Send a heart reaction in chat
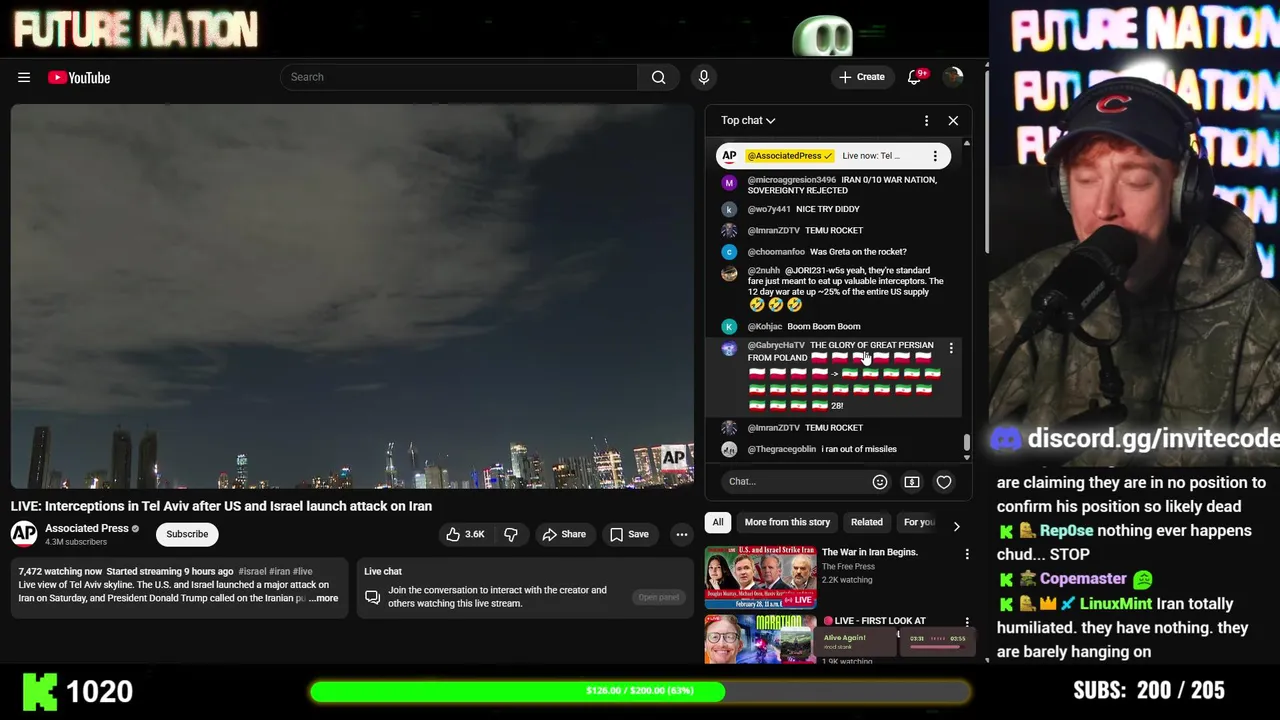The width and height of the screenshot is (1280, 720). (x=944, y=482)
